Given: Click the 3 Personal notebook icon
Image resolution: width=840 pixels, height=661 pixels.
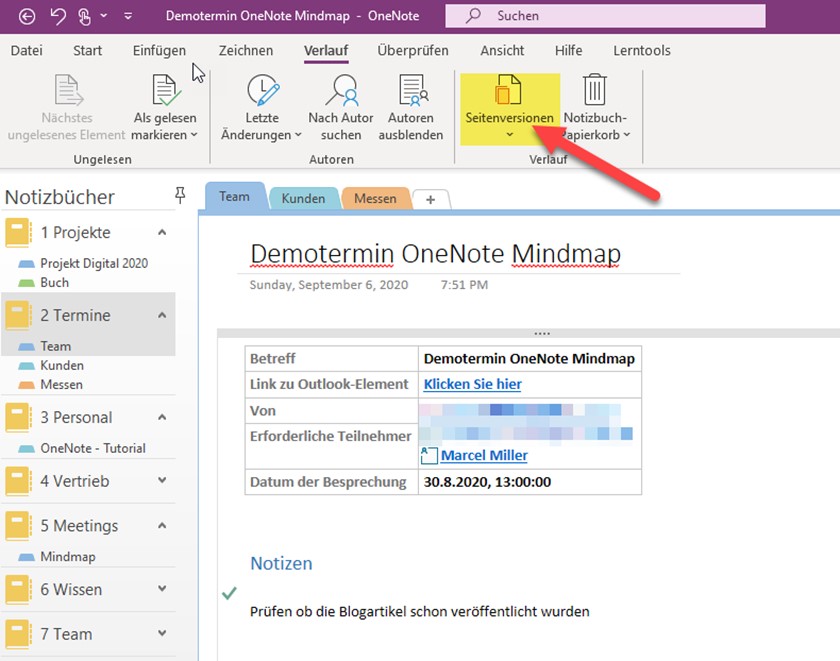Looking at the screenshot, I should pyautogui.click(x=18, y=417).
